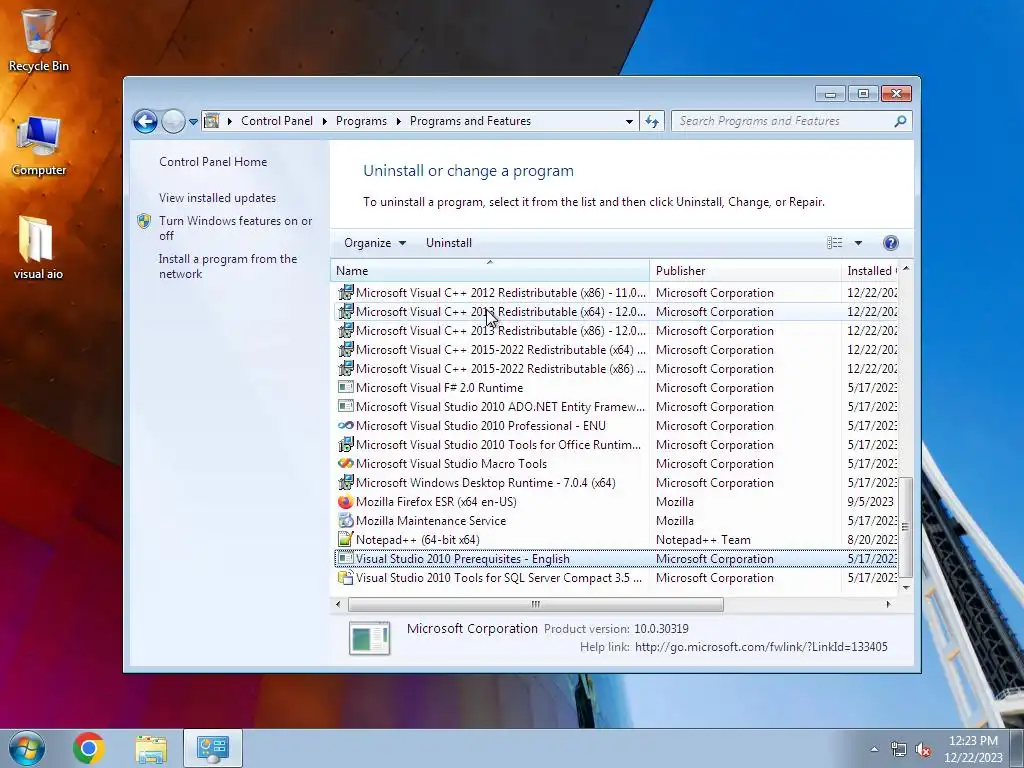The height and width of the screenshot is (768, 1024).
Task: Select Visual Studio 2010 Prerequisites - English row
Action: [x=616, y=558]
